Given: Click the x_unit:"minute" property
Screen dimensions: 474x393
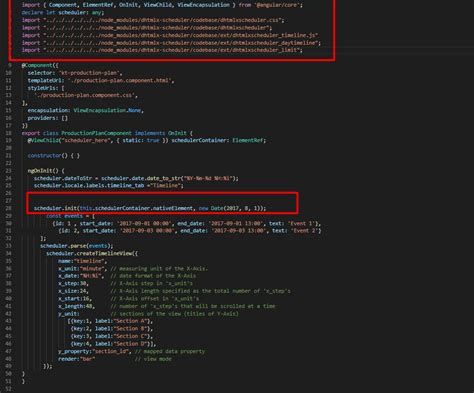Looking at the screenshot, I should pyautogui.click(x=83, y=269).
